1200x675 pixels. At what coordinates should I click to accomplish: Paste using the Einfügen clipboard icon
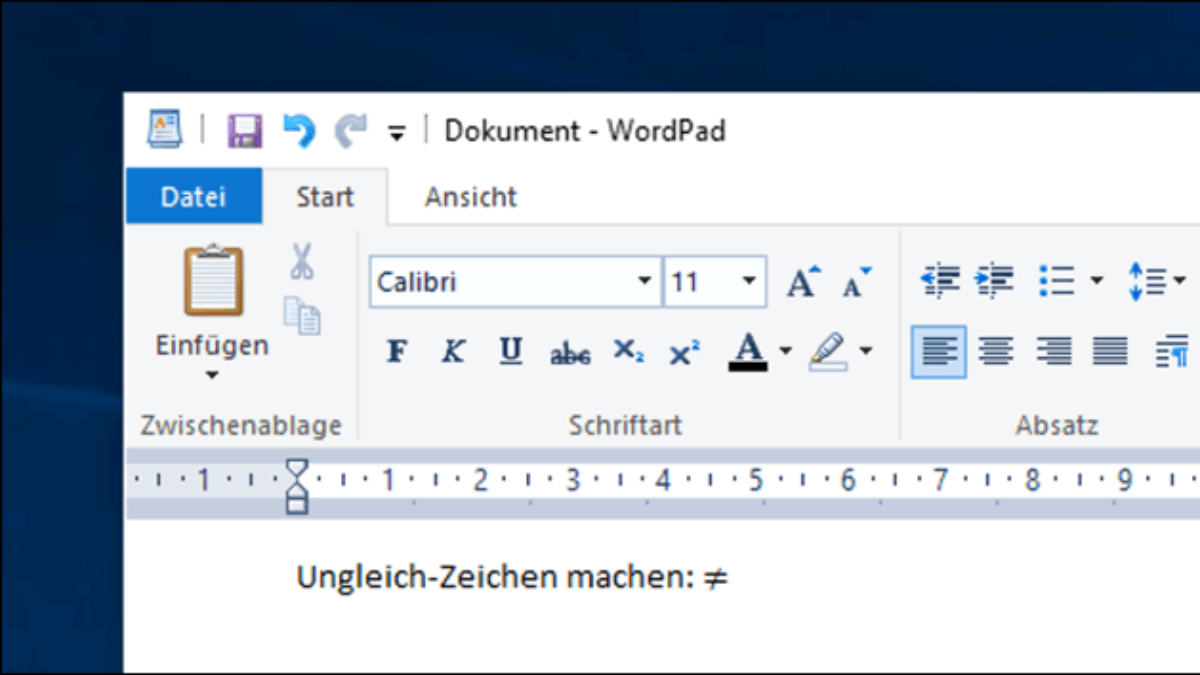coord(213,281)
